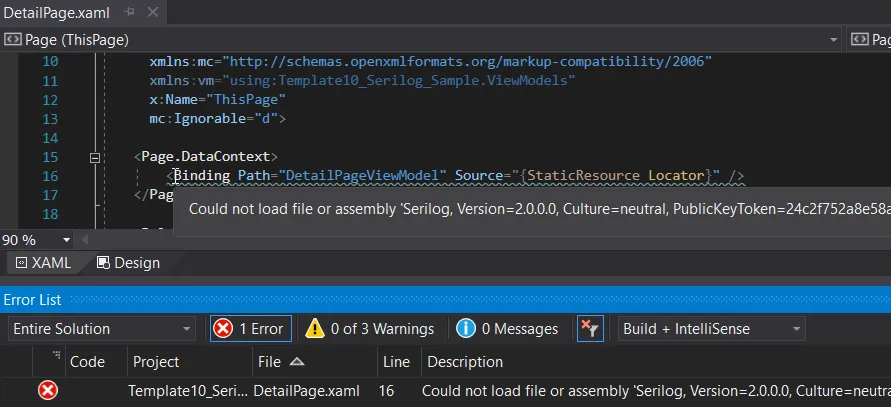The image size is (891, 407).
Task: Click "DetailPageViewModel" binding path on line 16
Action: tap(363, 176)
